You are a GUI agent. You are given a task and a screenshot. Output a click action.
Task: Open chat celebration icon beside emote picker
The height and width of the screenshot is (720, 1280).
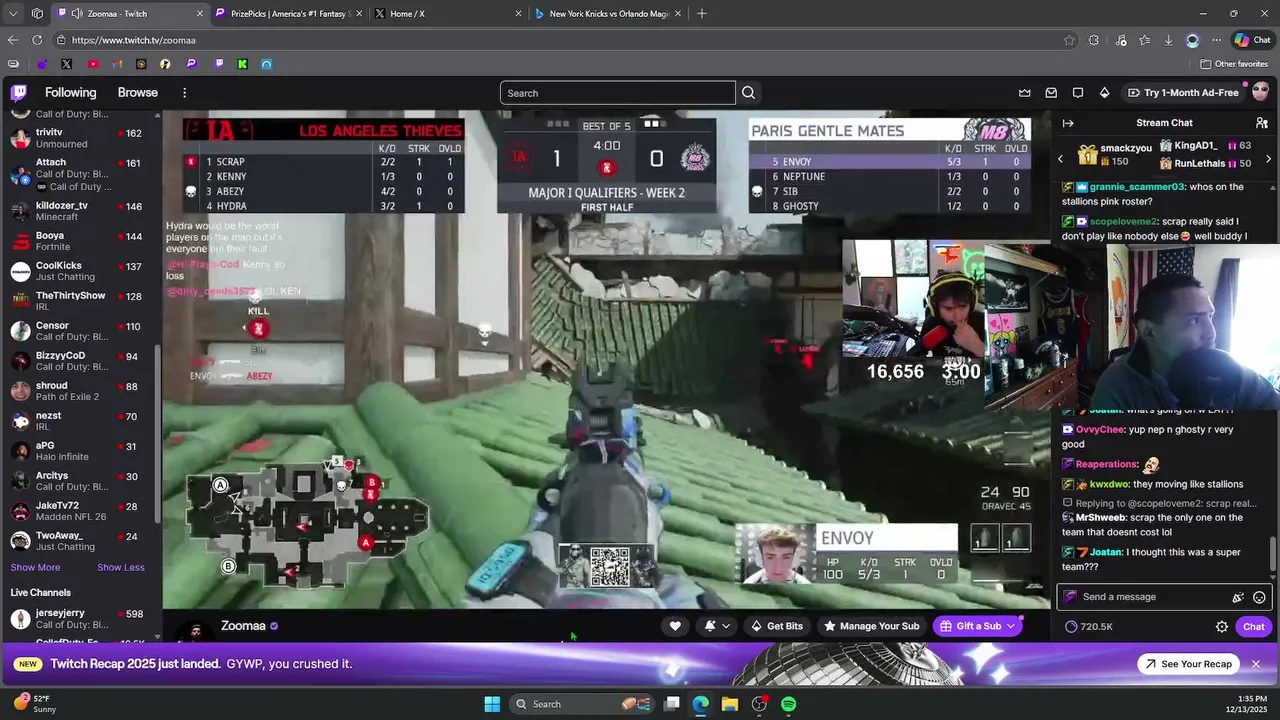1238,597
